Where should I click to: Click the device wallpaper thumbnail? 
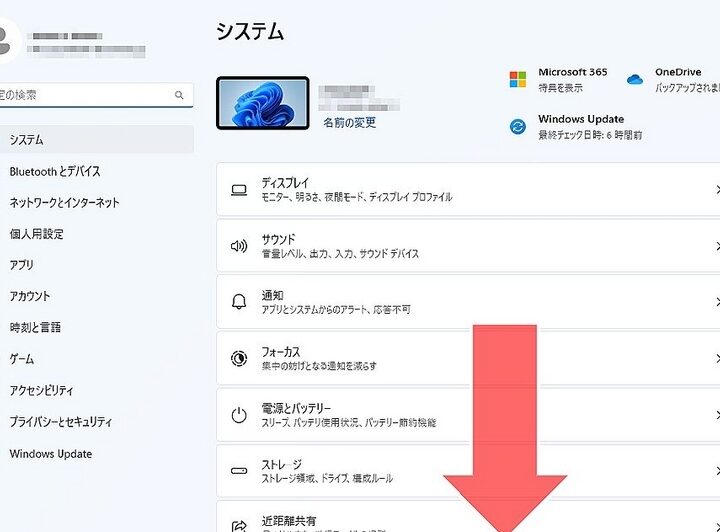point(264,102)
